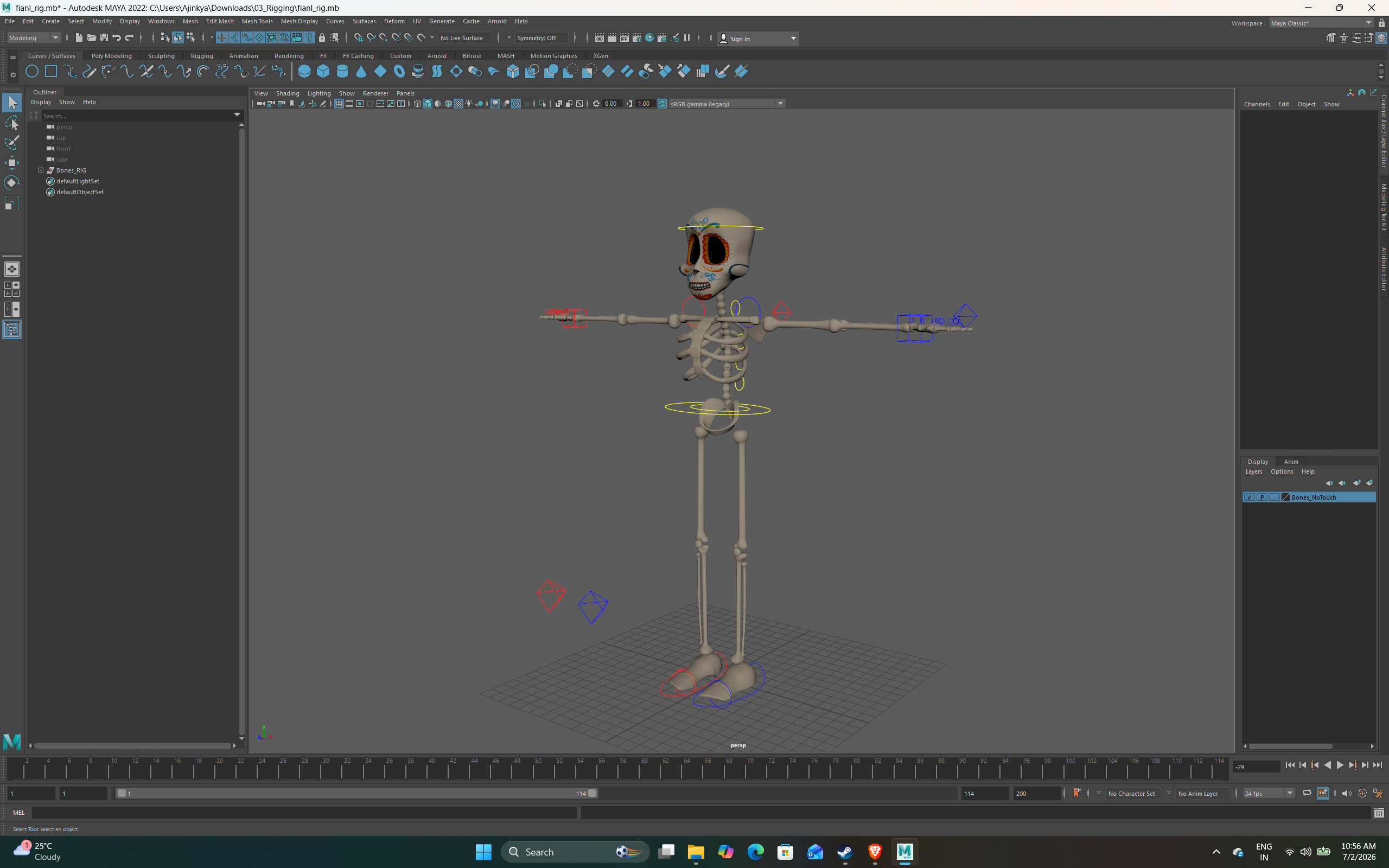Click the range slider start handle

(x=121, y=793)
